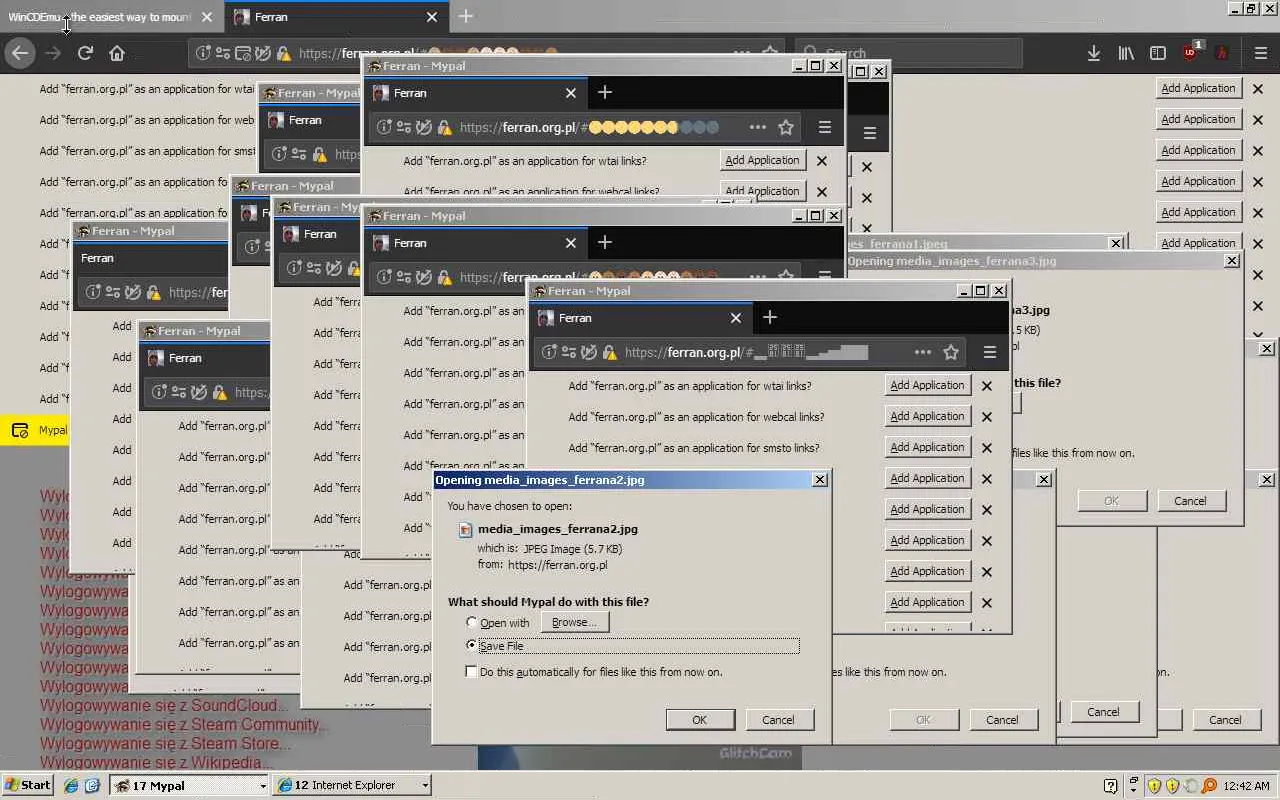Image resolution: width=1280 pixels, height=800 pixels.
Task: Open the home page in the main window
Action: [117, 53]
